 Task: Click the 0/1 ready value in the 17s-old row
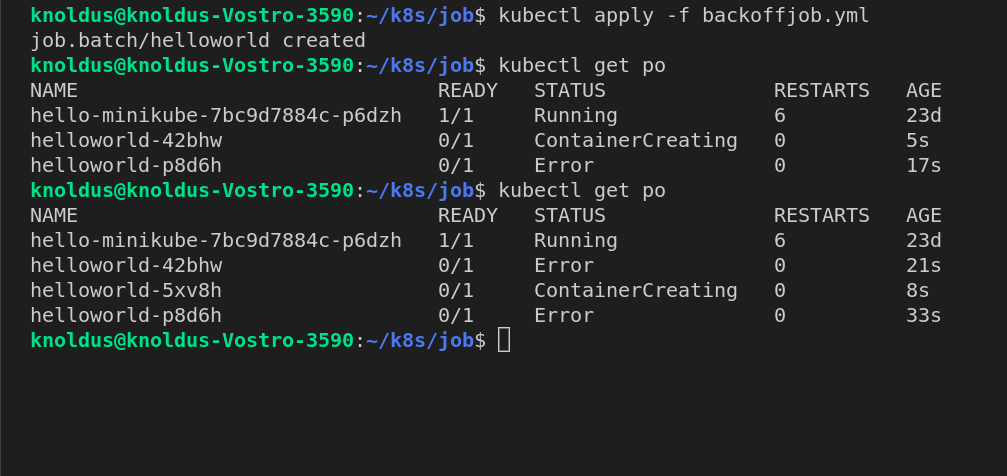click(x=455, y=166)
